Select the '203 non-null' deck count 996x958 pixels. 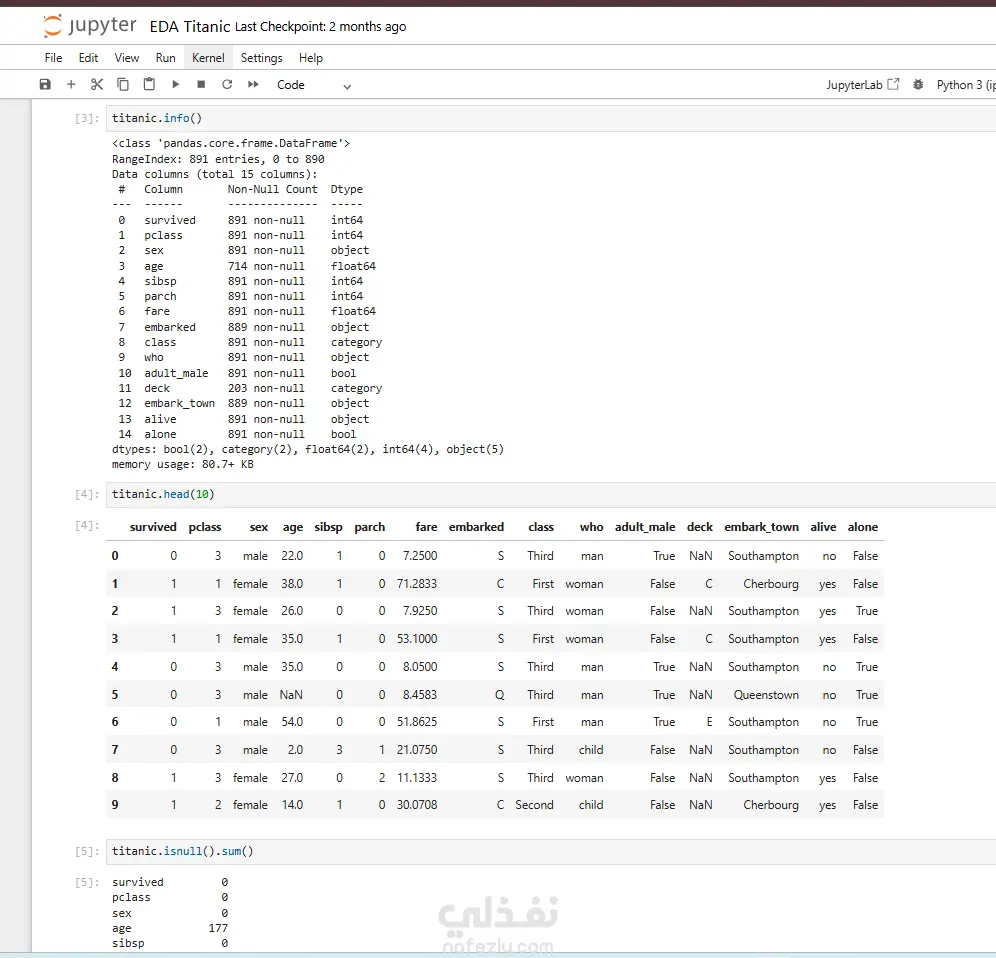click(266, 388)
